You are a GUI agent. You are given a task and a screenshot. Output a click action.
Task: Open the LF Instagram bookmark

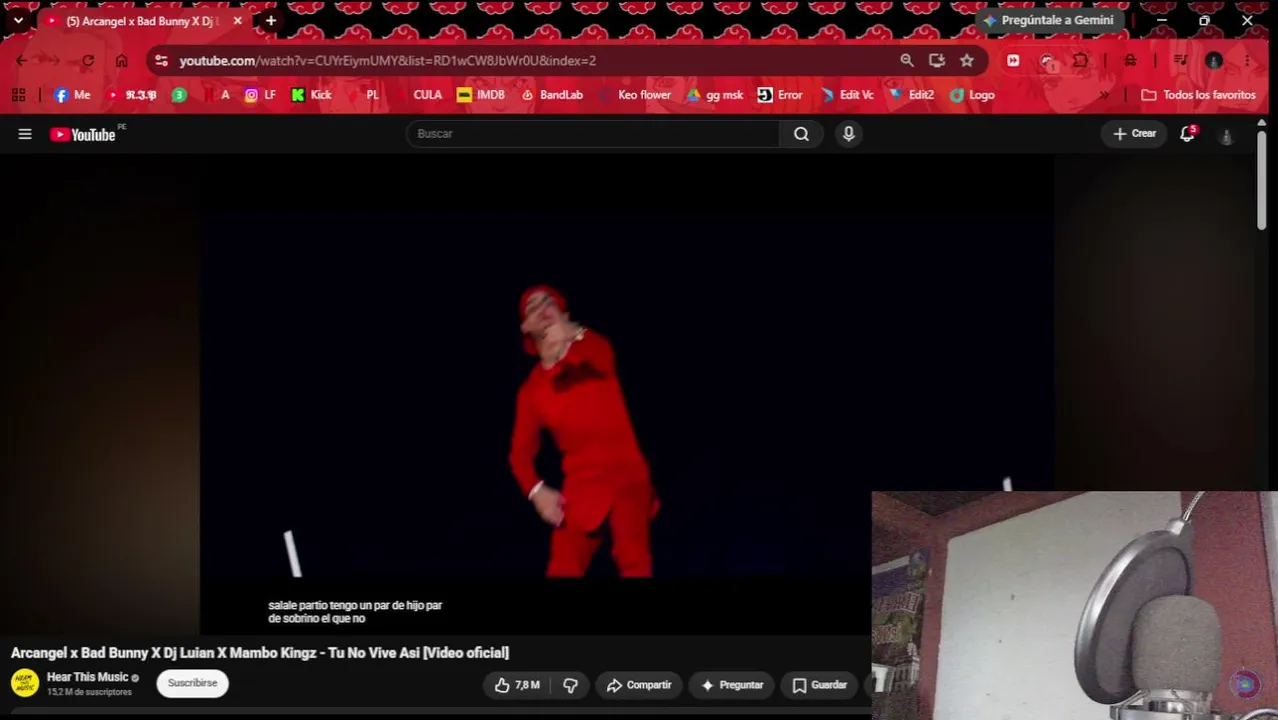click(260, 95)
